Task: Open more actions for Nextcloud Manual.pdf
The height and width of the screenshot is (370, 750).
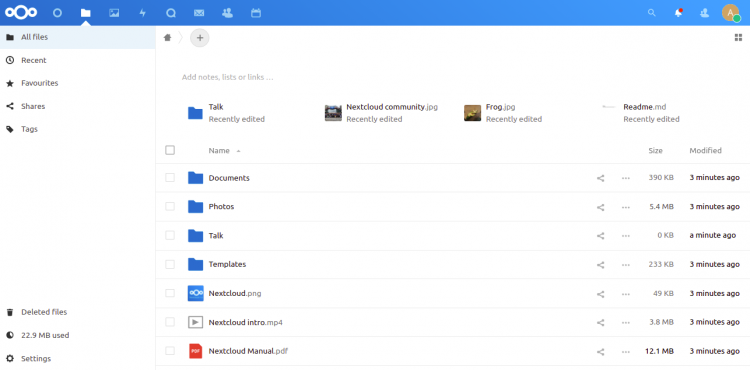Action: click(x=626, y=351)
